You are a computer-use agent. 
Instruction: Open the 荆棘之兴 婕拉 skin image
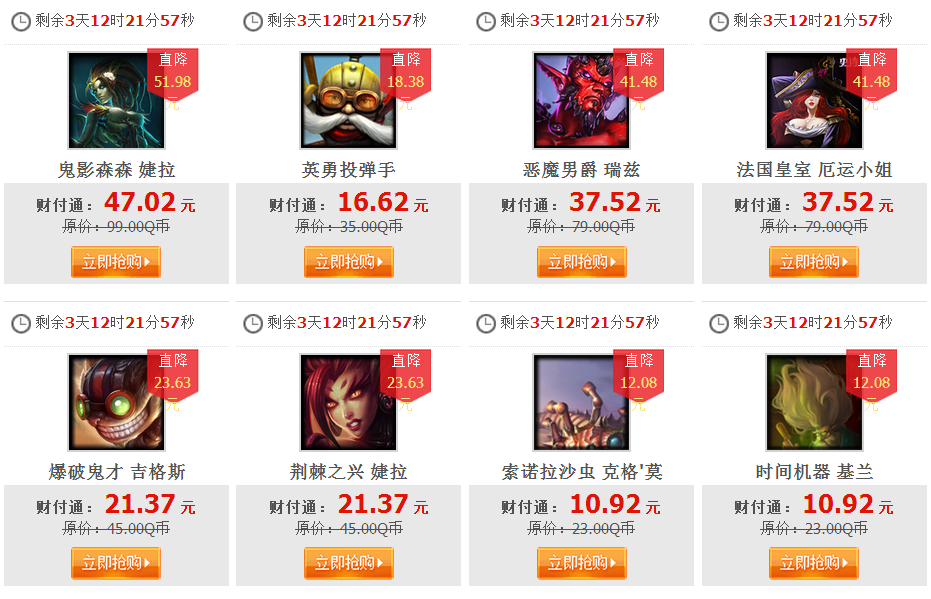coord(349,402)
